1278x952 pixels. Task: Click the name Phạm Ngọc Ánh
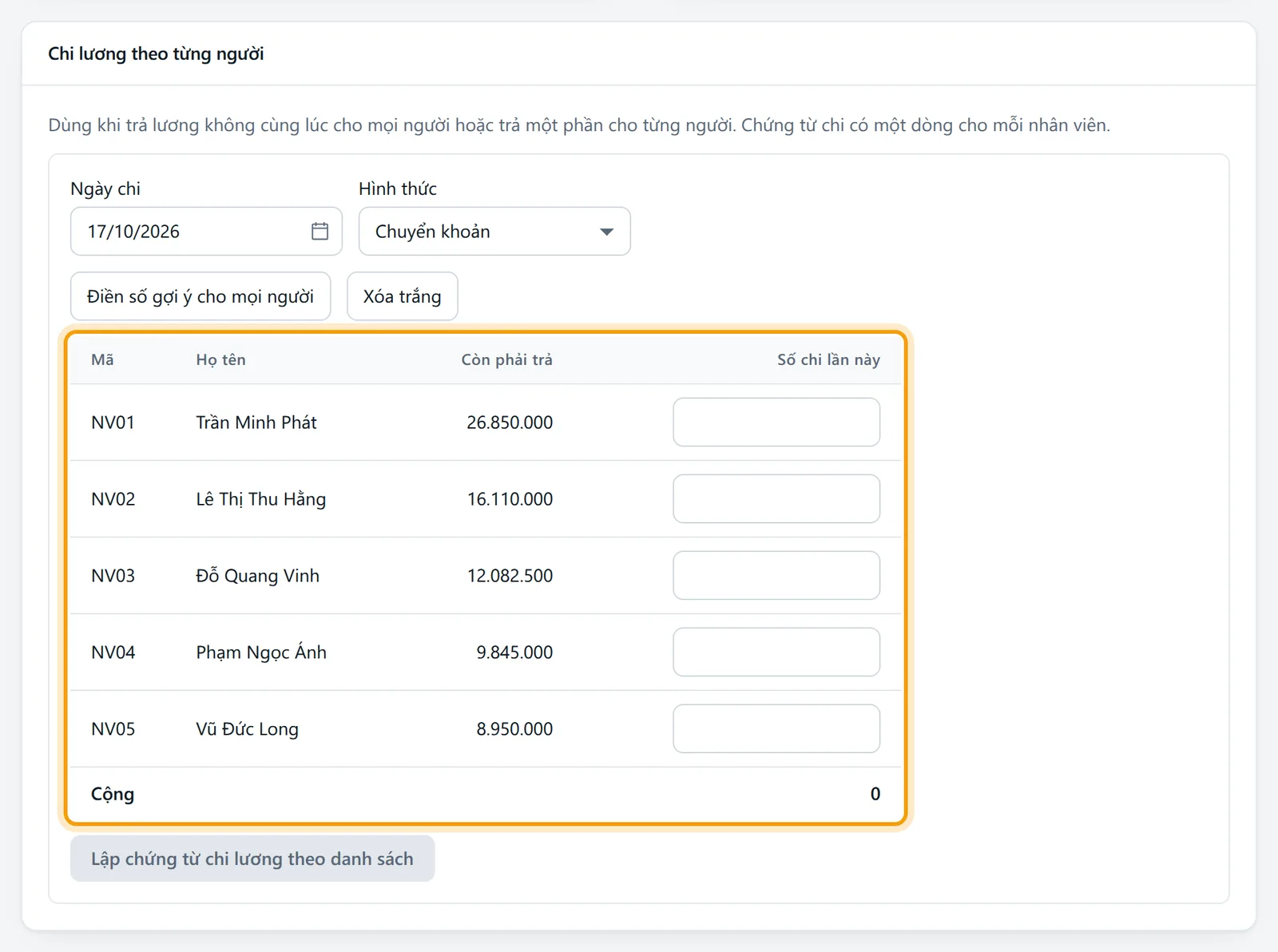261,653
